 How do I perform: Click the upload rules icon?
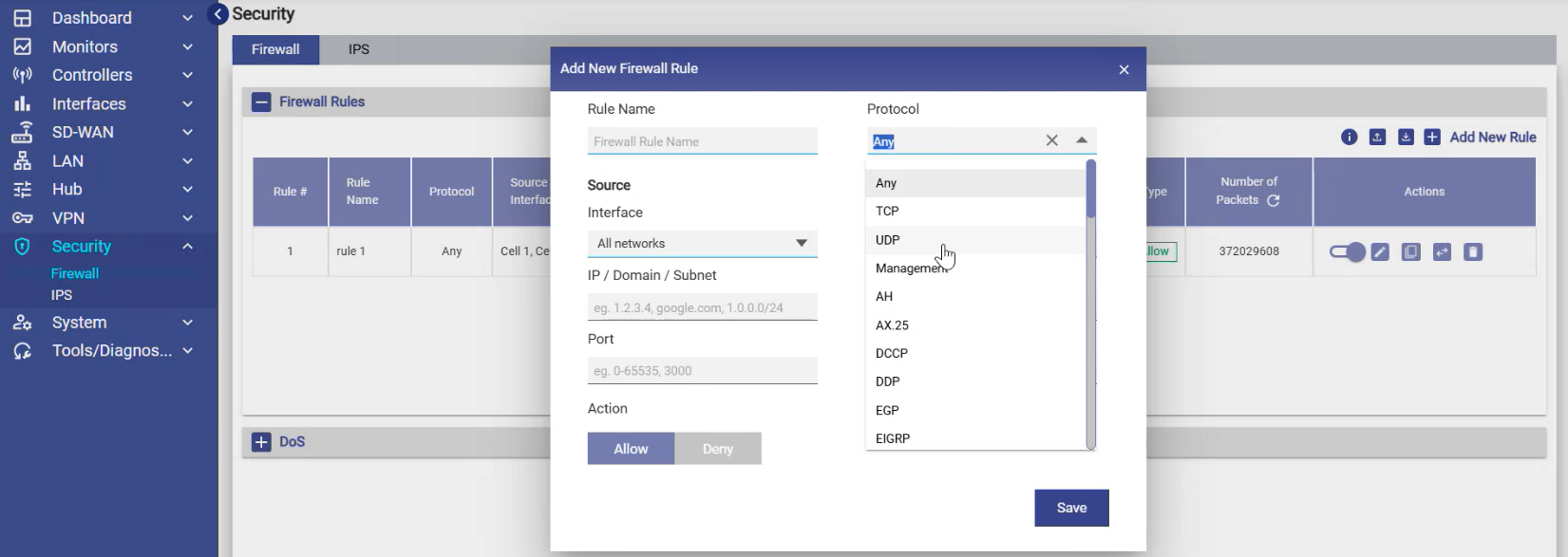[1377, 138]
